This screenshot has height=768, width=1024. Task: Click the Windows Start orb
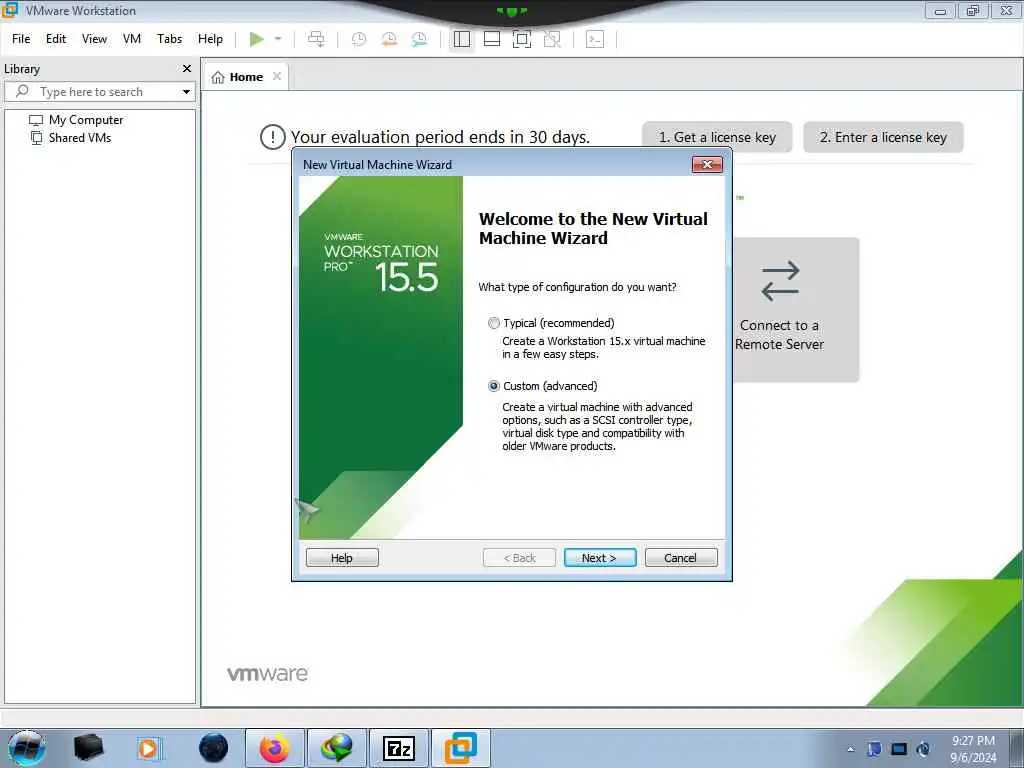[26, 748]
